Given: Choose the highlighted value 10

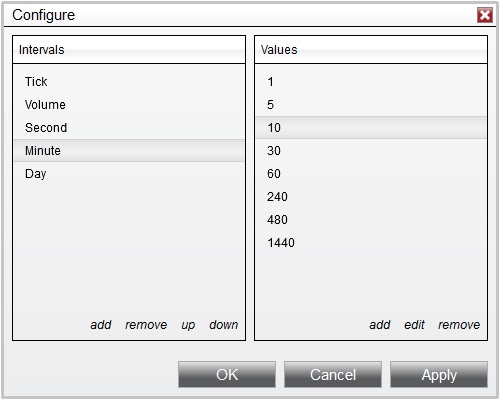Looking at the screenshot, I should pos(371,128).
